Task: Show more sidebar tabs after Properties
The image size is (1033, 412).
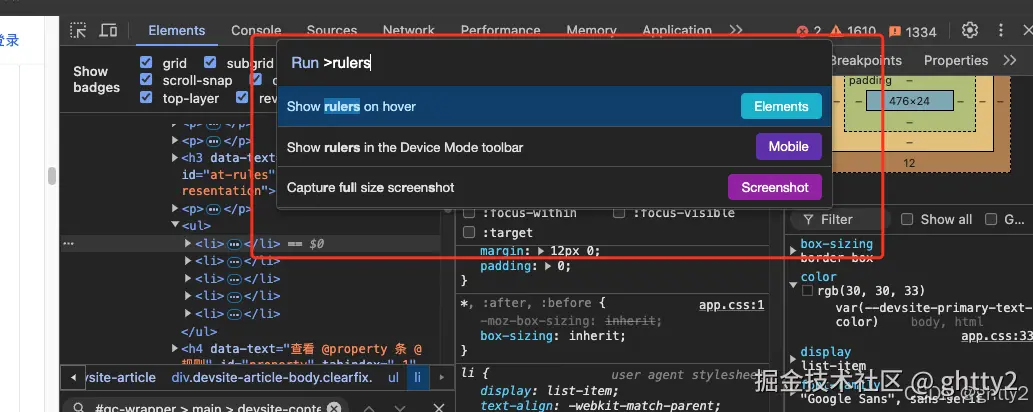Action: click(1009, 61)
